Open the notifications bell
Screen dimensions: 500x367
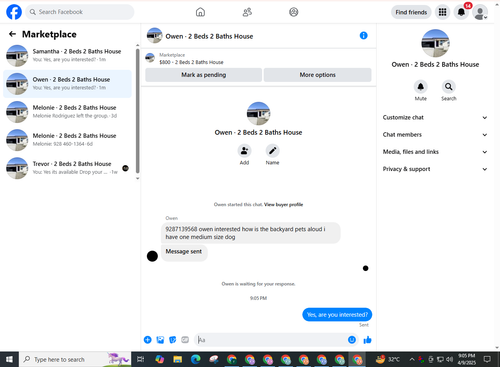click(x=461, y=12)
